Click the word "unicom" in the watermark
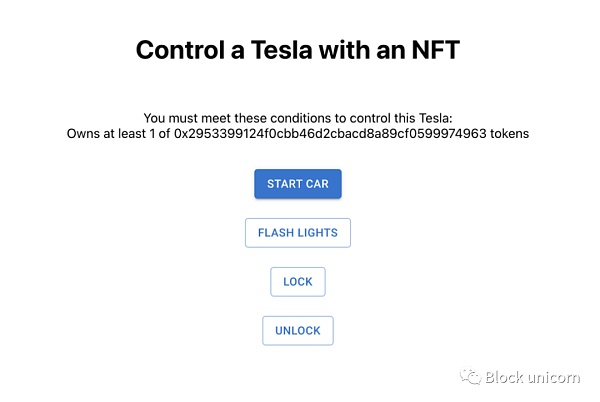 (554, 377)
